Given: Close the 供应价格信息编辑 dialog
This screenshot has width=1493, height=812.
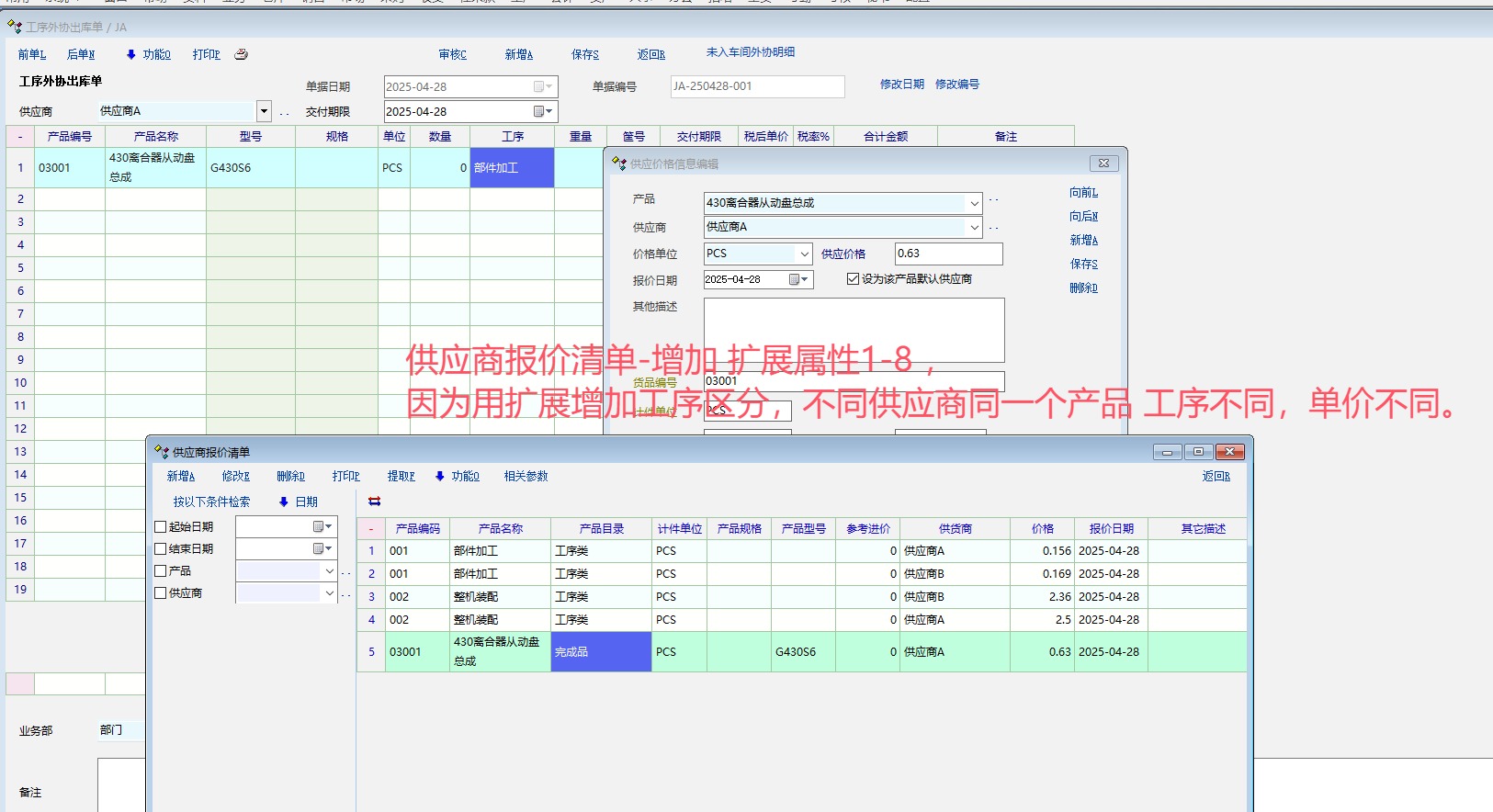Looking at the screenshot, I should tap(1103, 164).
